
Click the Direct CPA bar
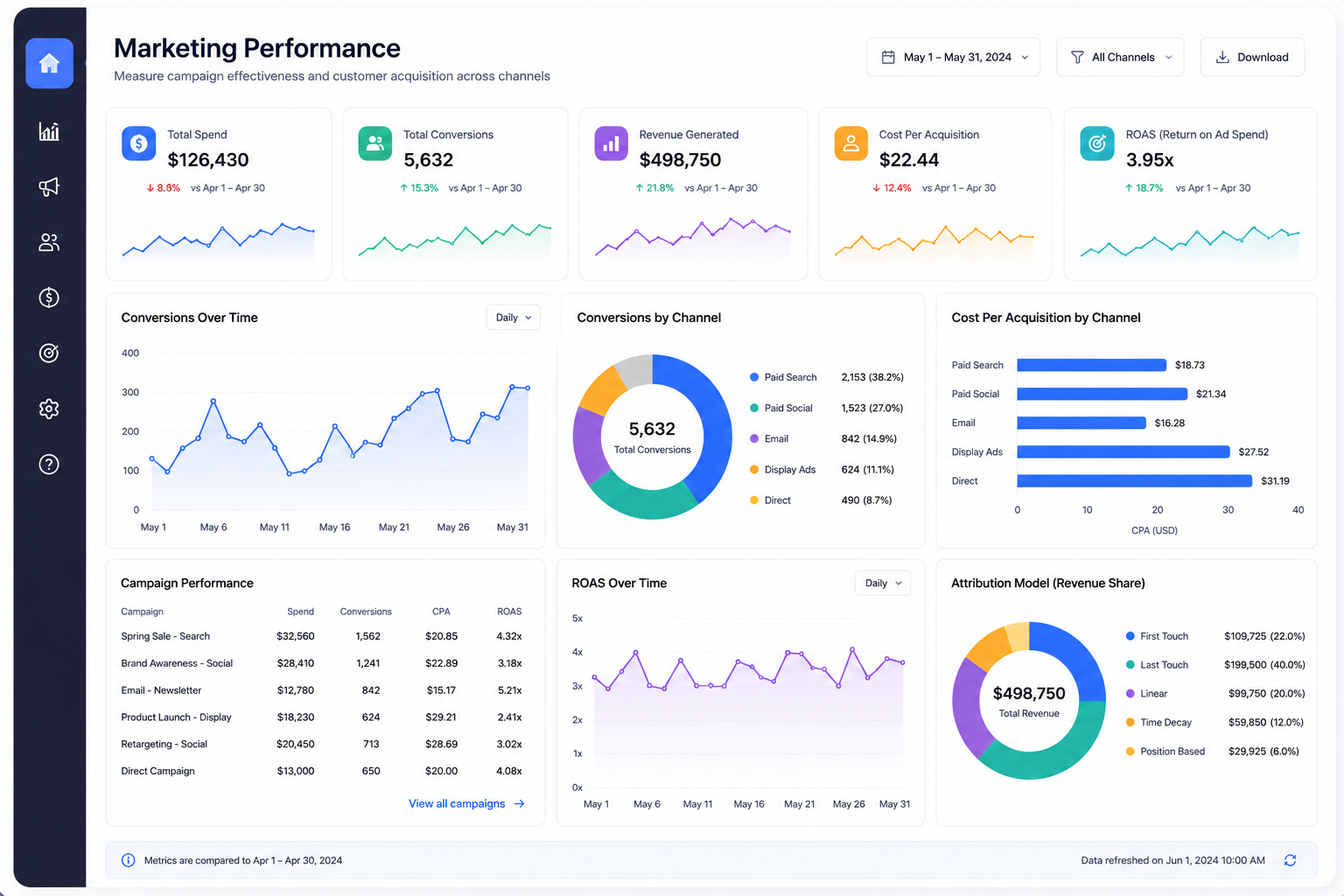[x=1134, y=480]
